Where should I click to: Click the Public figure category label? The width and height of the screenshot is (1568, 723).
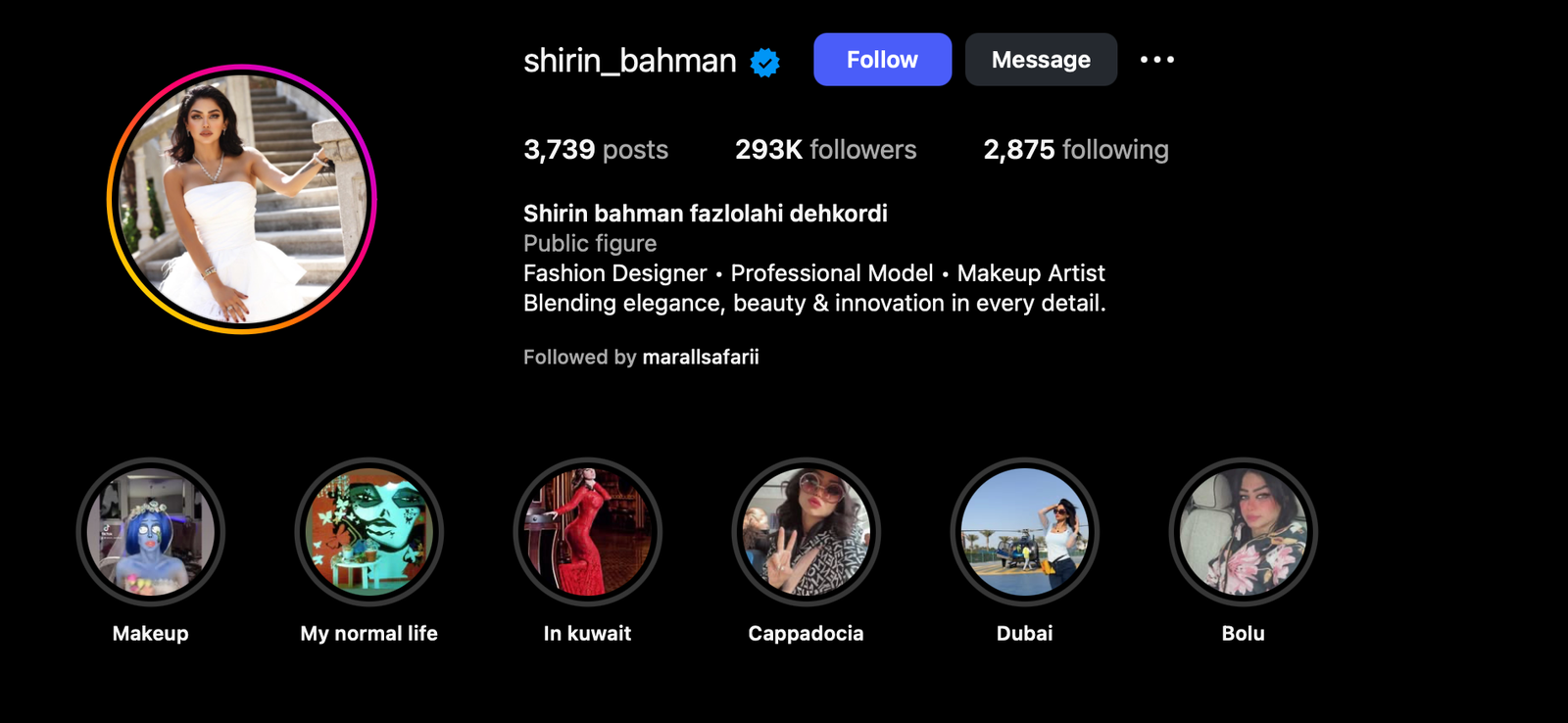click(x=590, y=244)
